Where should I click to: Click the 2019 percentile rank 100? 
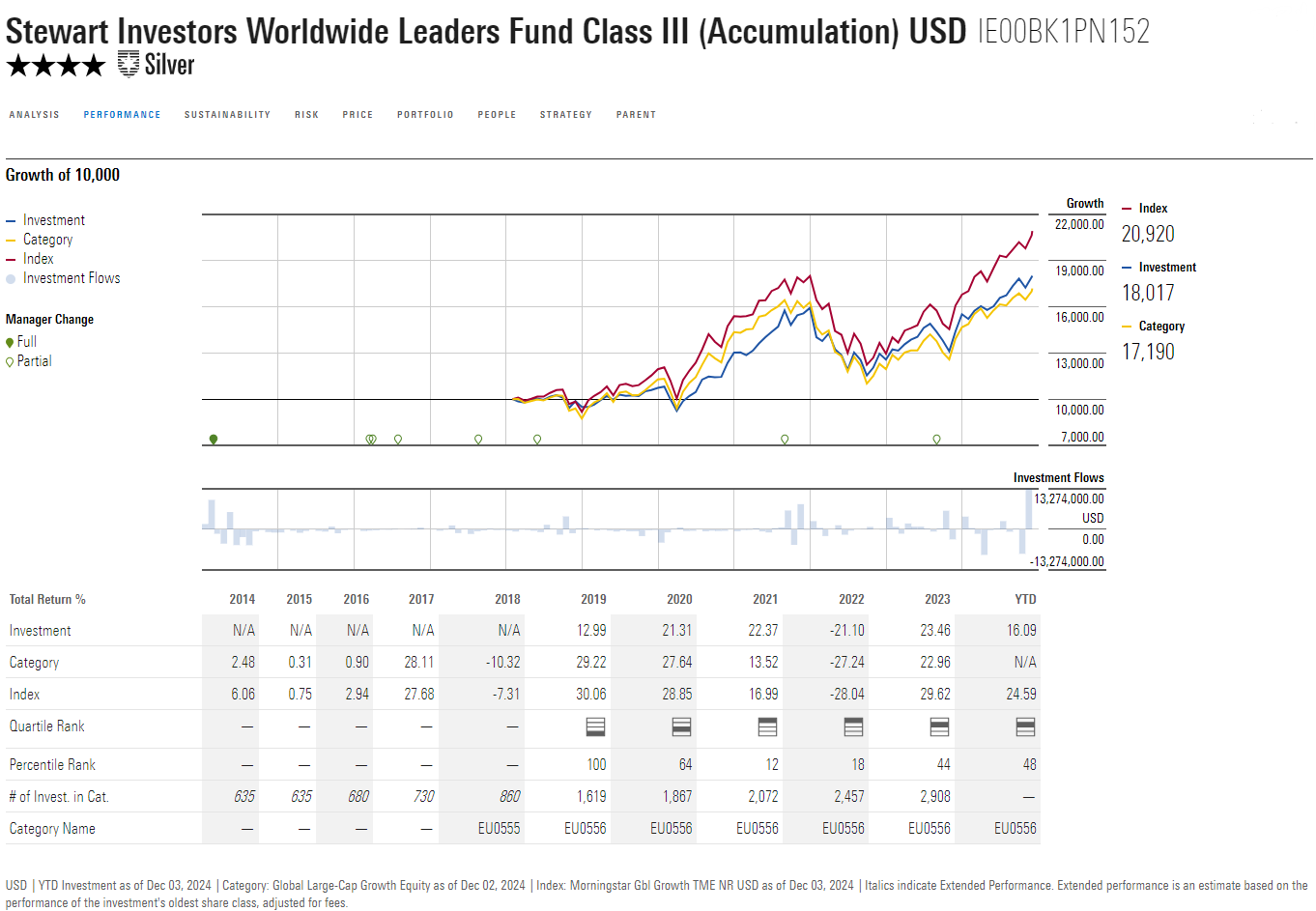click(597, 764)
